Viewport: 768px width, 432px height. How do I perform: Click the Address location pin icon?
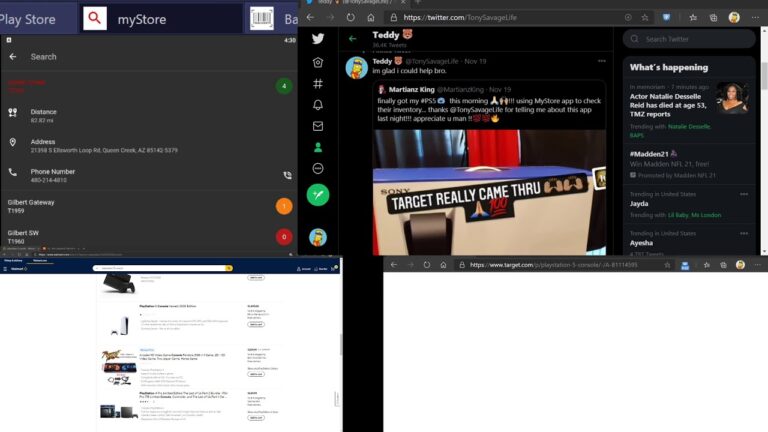pyautogui.click(x=13, y=143)
